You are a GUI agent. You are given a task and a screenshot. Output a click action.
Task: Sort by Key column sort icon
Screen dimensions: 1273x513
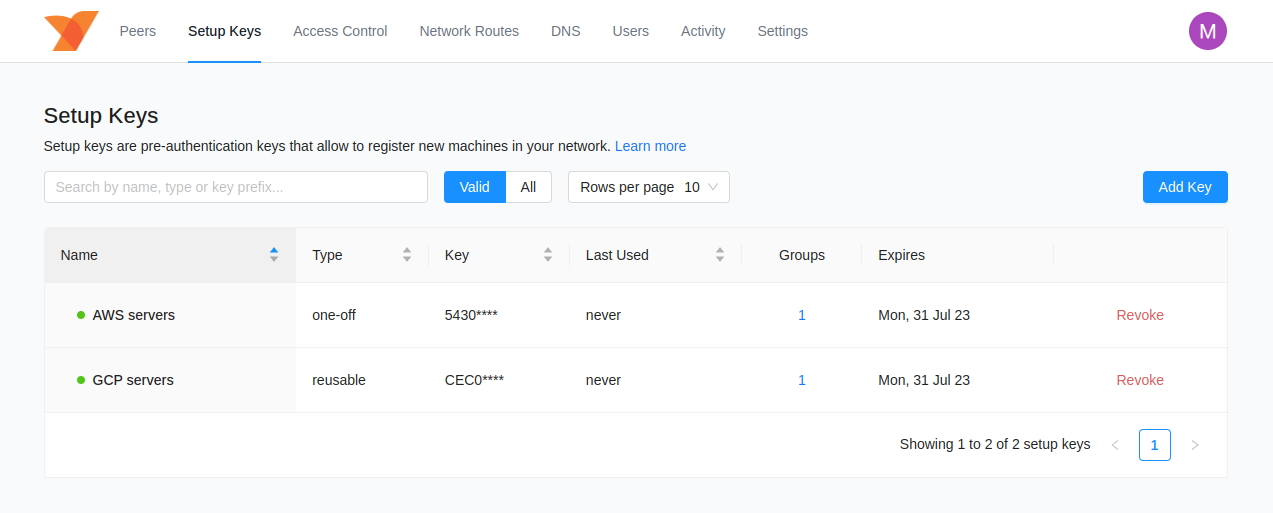coord(548,255)
